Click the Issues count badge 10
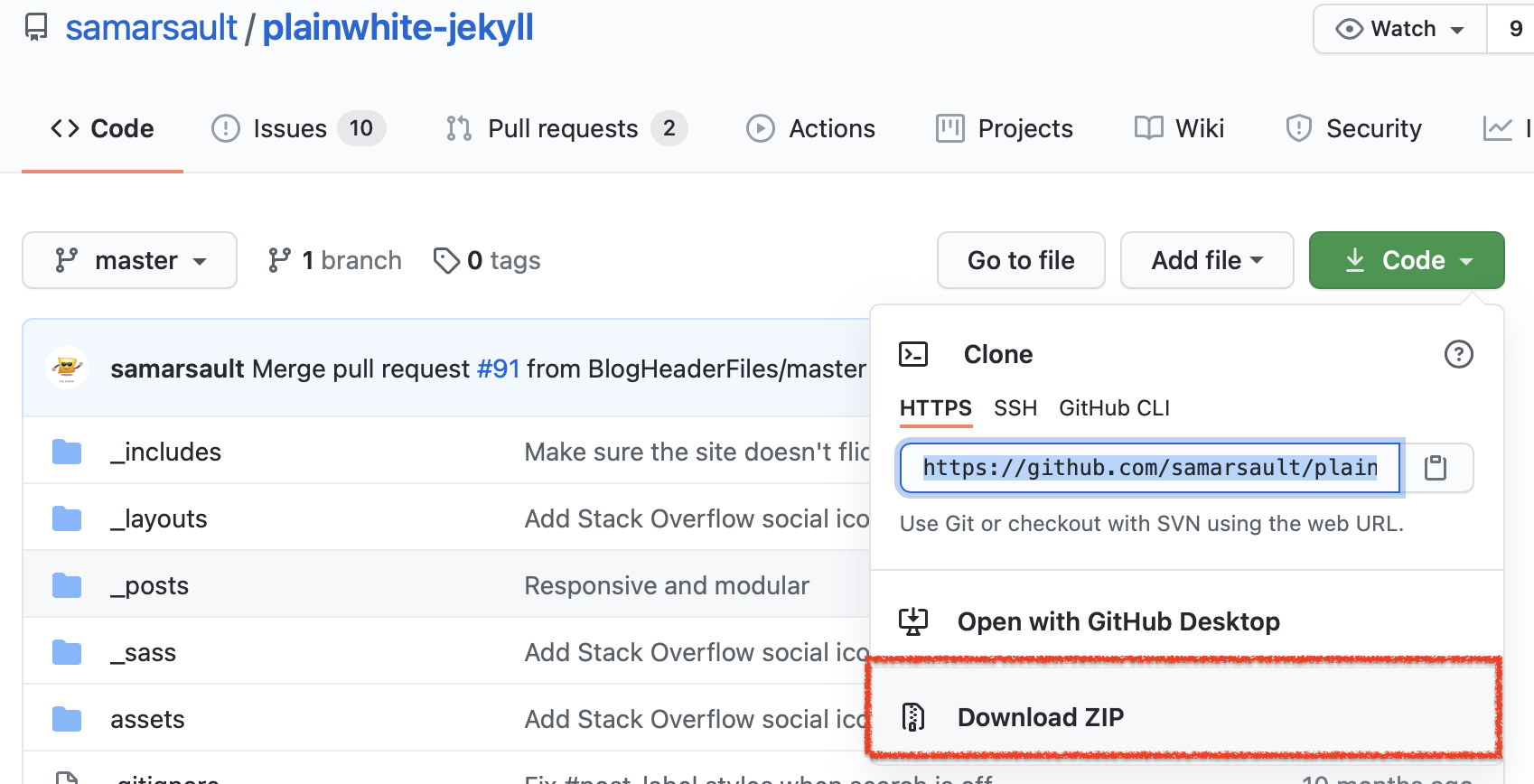 (x=361, y=128)
